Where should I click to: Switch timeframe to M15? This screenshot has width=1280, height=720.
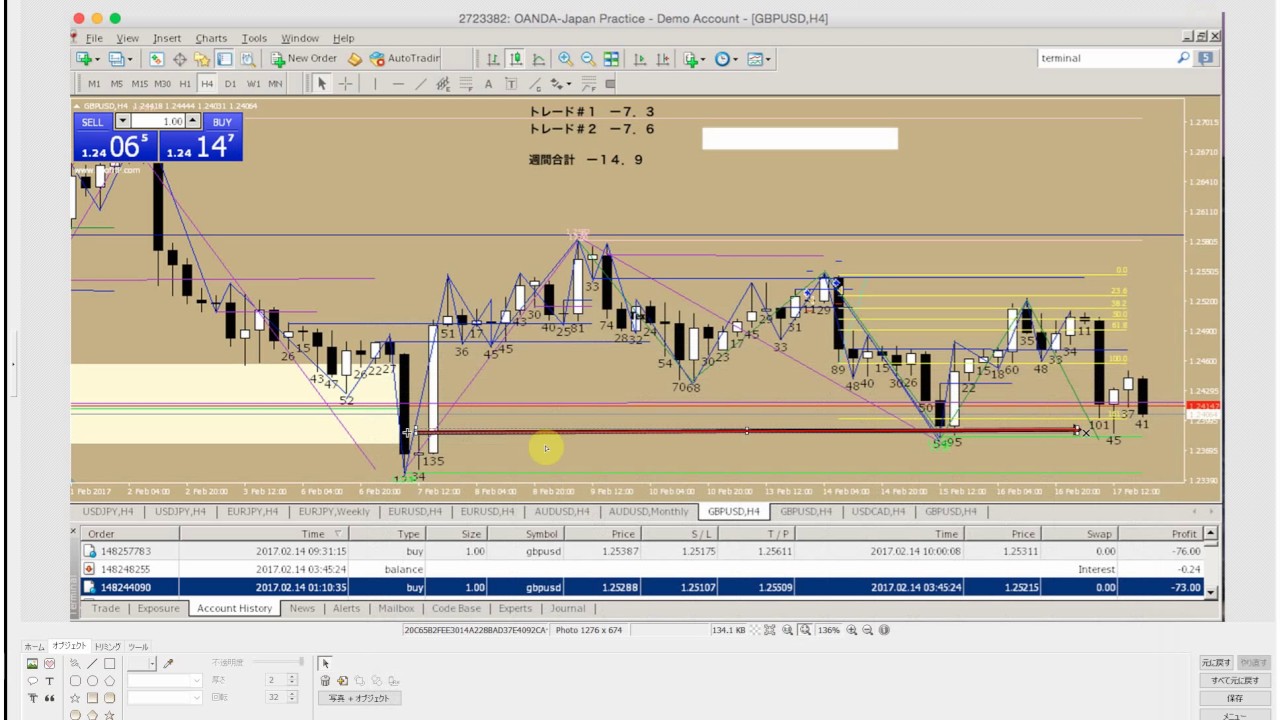139,84
